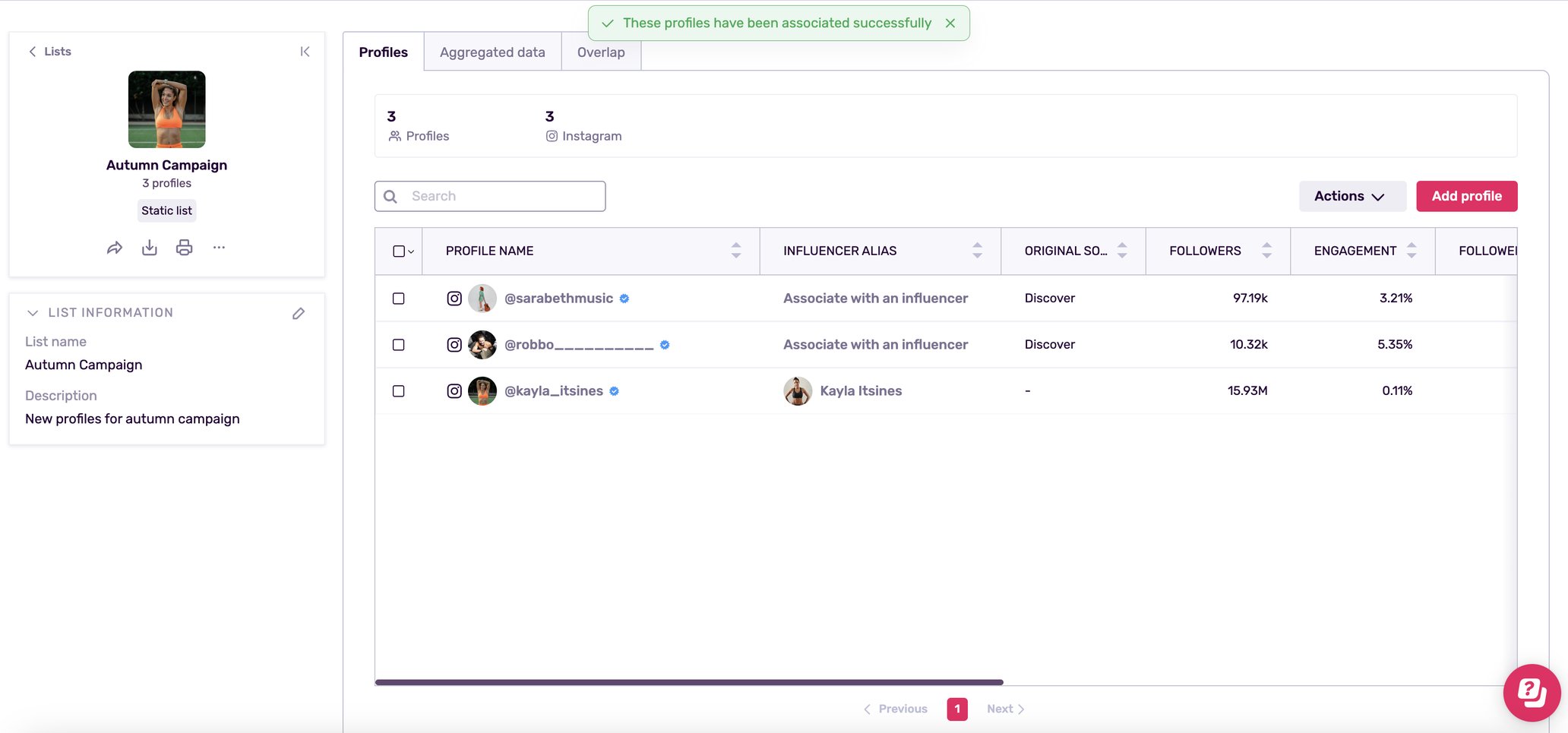Open the Actions dropdown
Screen dimensions: 1568x733
click(x=1352, y=196)
